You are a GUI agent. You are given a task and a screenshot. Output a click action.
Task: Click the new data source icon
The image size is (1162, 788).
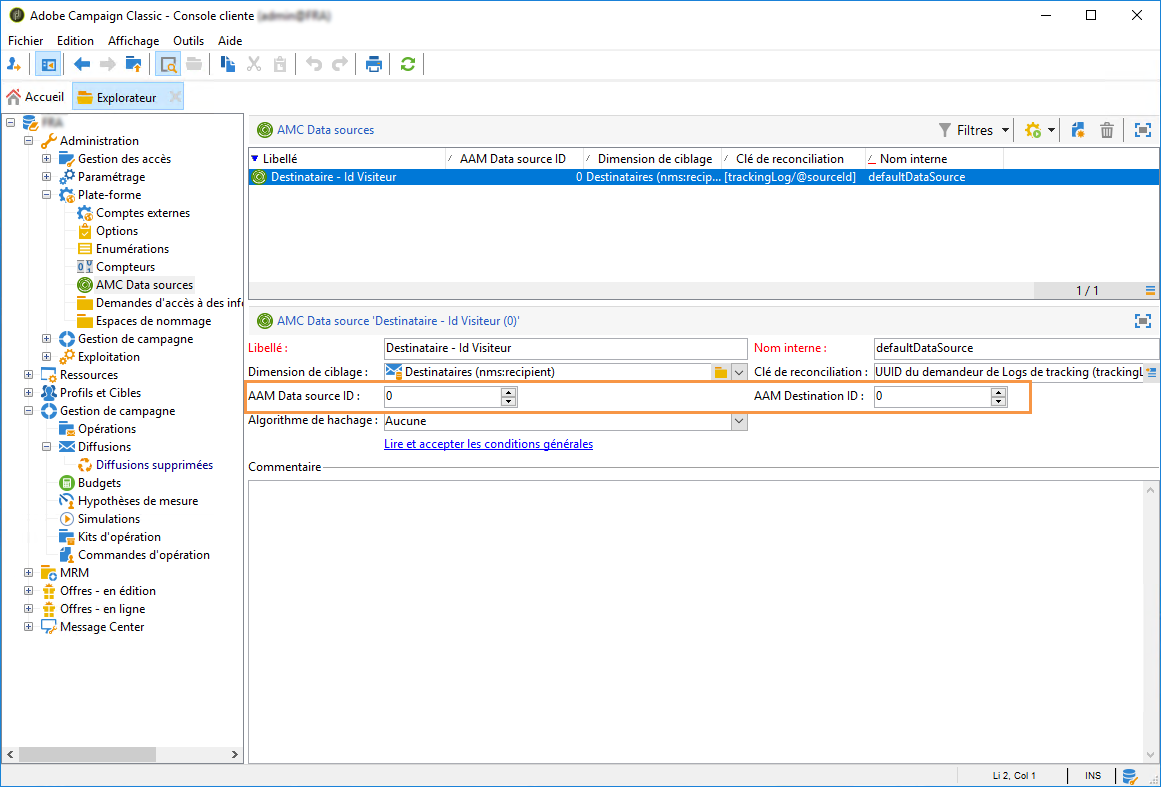(x=1078, y=130)
